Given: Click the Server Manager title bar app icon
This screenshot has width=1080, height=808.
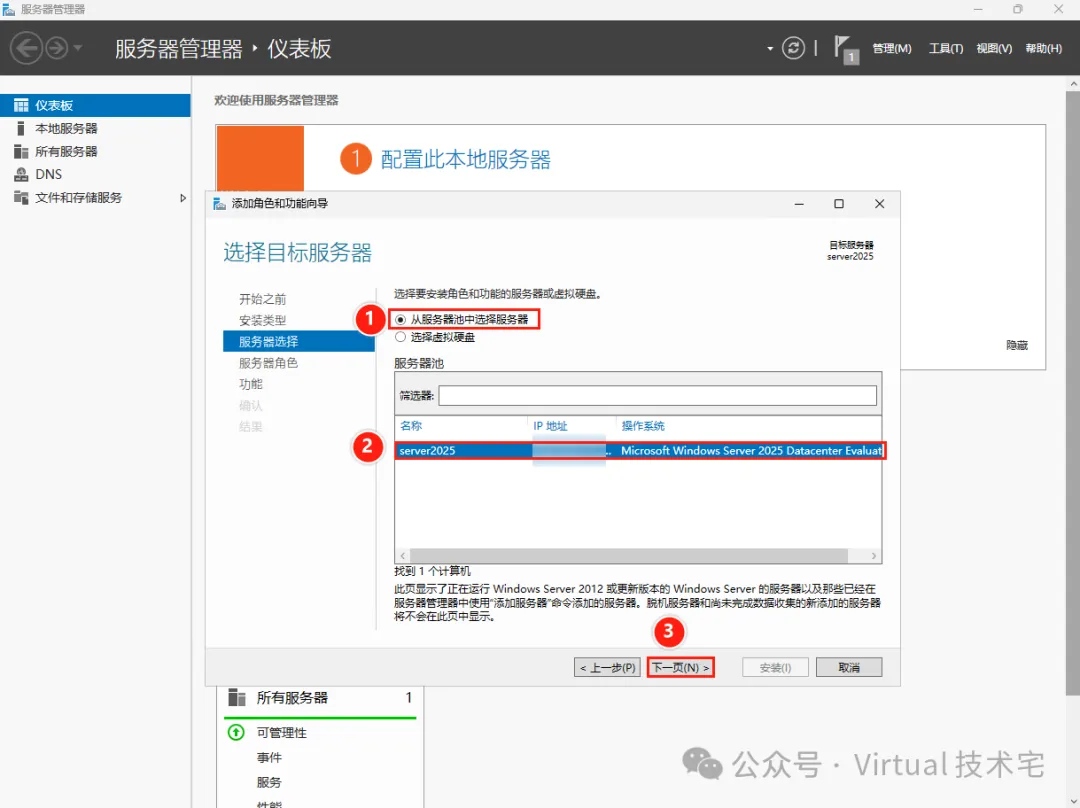Looking at the screenshot, I should [x=9, y=10].
